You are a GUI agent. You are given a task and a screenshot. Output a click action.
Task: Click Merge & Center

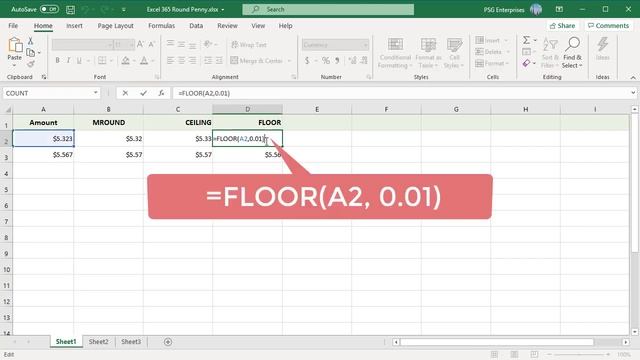tap(257, 60)
